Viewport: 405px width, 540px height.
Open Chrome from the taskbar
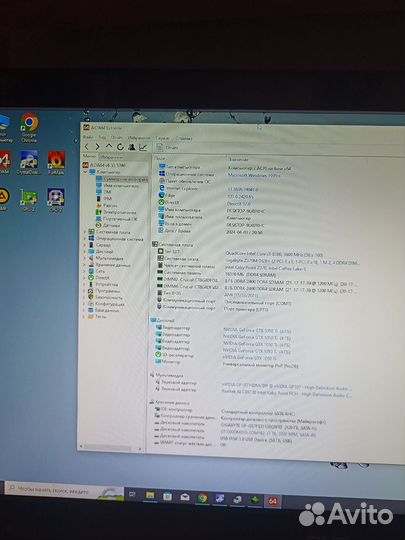[x=202, y=498]
